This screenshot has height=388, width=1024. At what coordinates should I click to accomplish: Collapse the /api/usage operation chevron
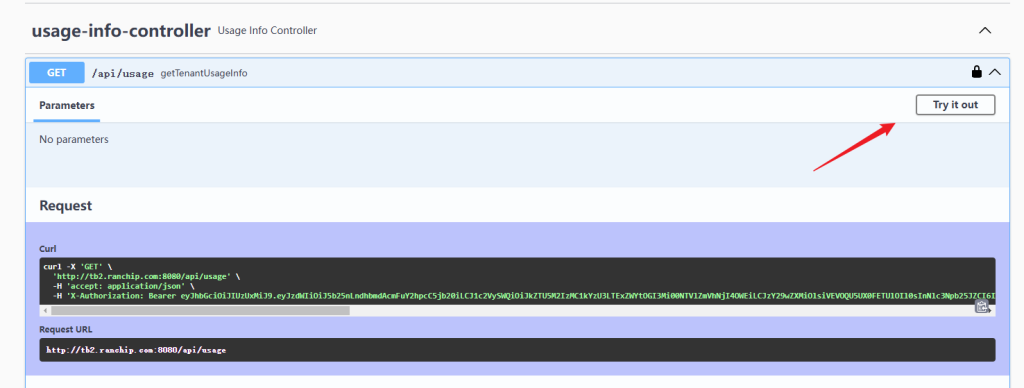point(995,72)
